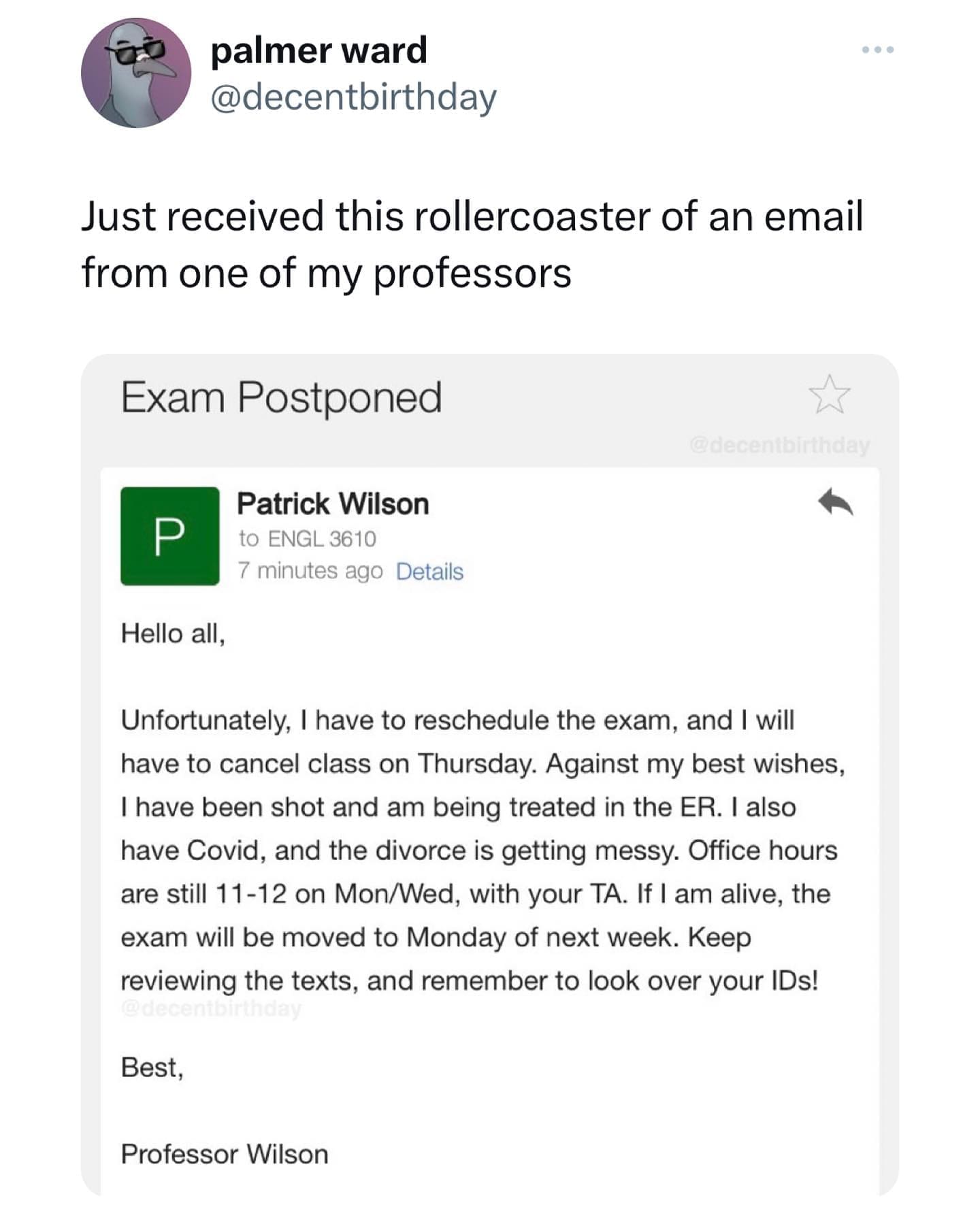Select the Patrick Wilson sender name
This screenshot has height=1224, width=980.
[x=333, y=504]
